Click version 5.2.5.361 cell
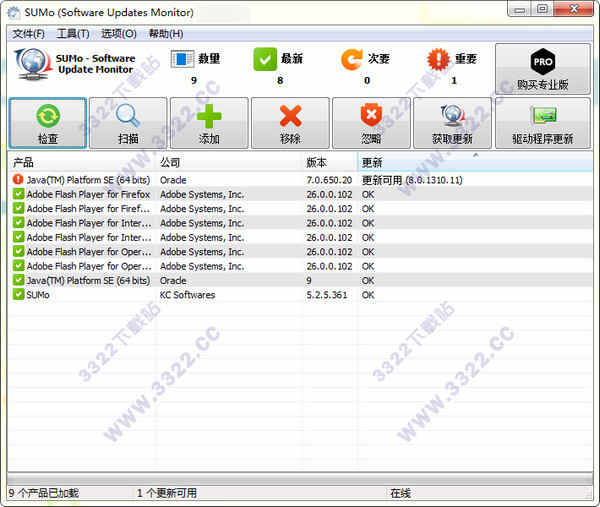 327,295
